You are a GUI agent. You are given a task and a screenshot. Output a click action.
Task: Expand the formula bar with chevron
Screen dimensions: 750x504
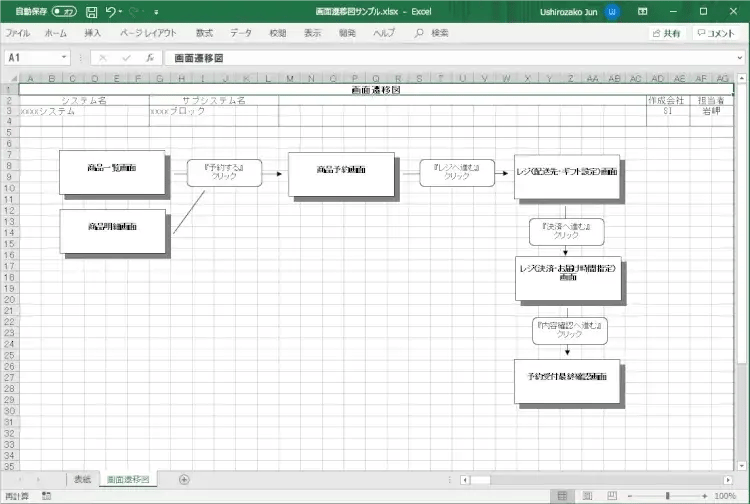click(x=740, y=59)
